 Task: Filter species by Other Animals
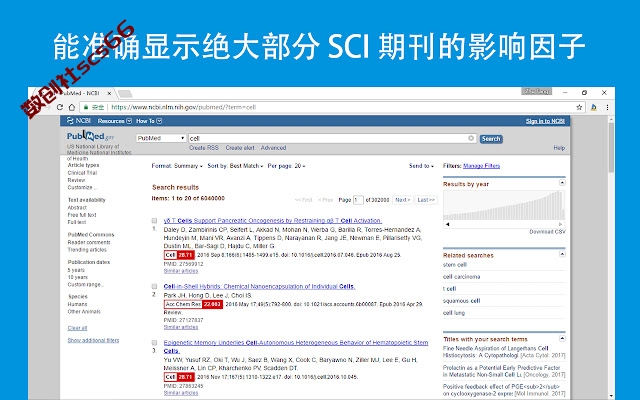[84, 311]
